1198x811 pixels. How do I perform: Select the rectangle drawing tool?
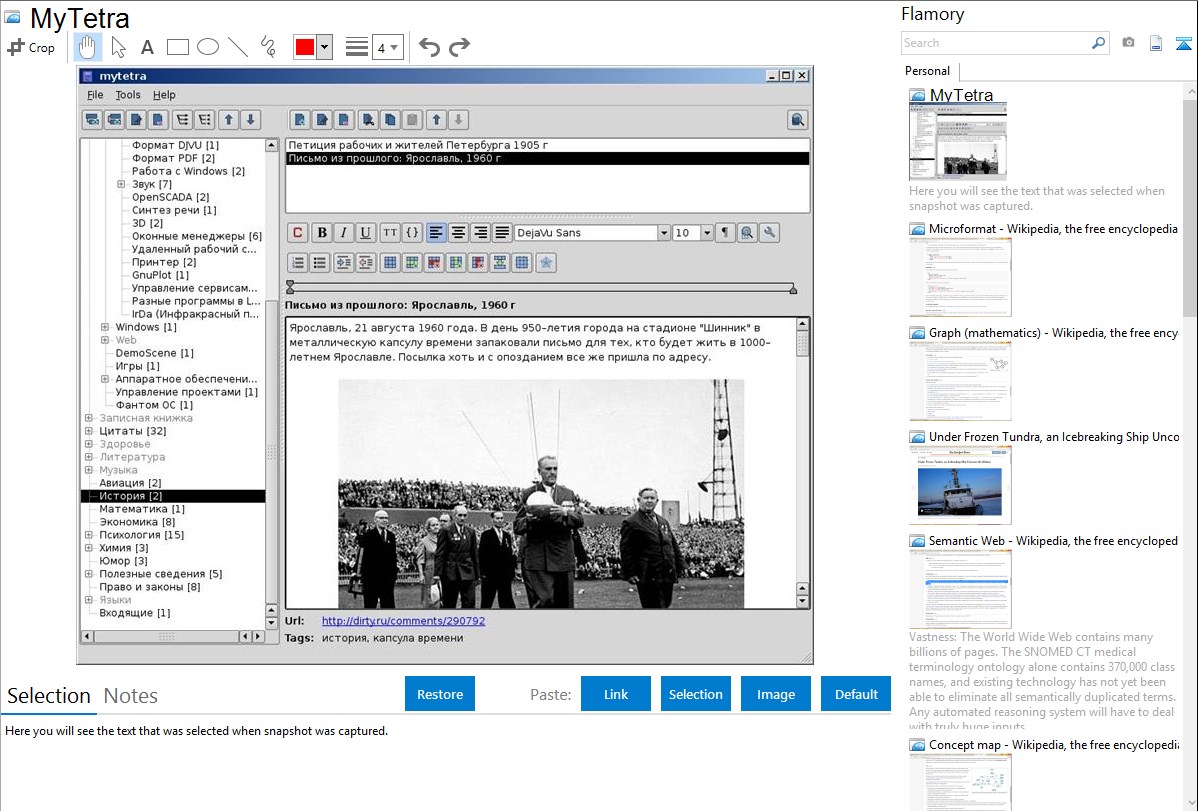tap(177, 47)
